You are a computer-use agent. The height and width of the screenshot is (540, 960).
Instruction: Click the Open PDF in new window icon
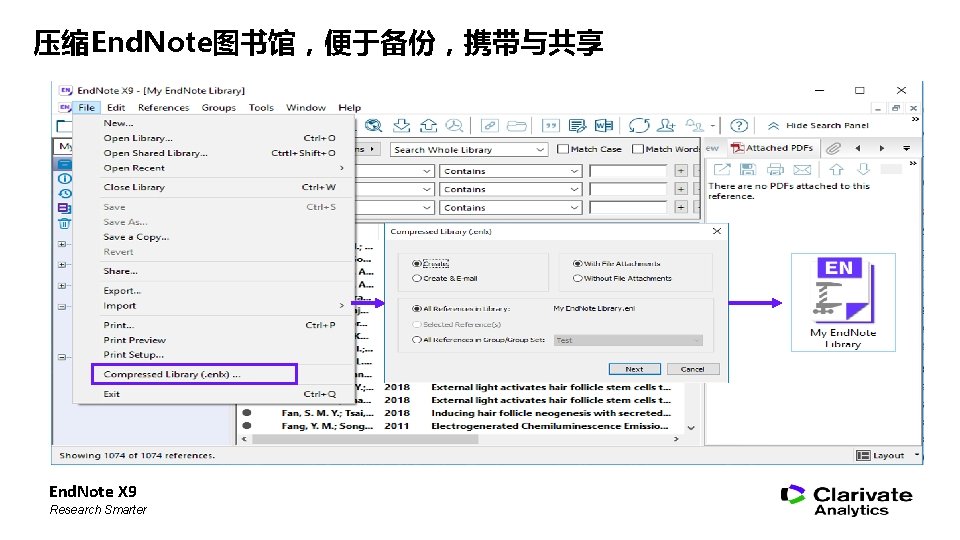pos(722,169)
